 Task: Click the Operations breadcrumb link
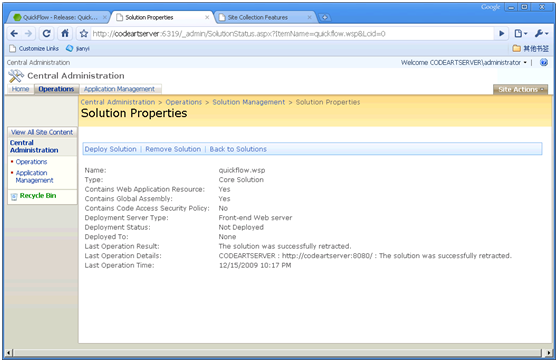pyautogui.click(x=184, y=102)
